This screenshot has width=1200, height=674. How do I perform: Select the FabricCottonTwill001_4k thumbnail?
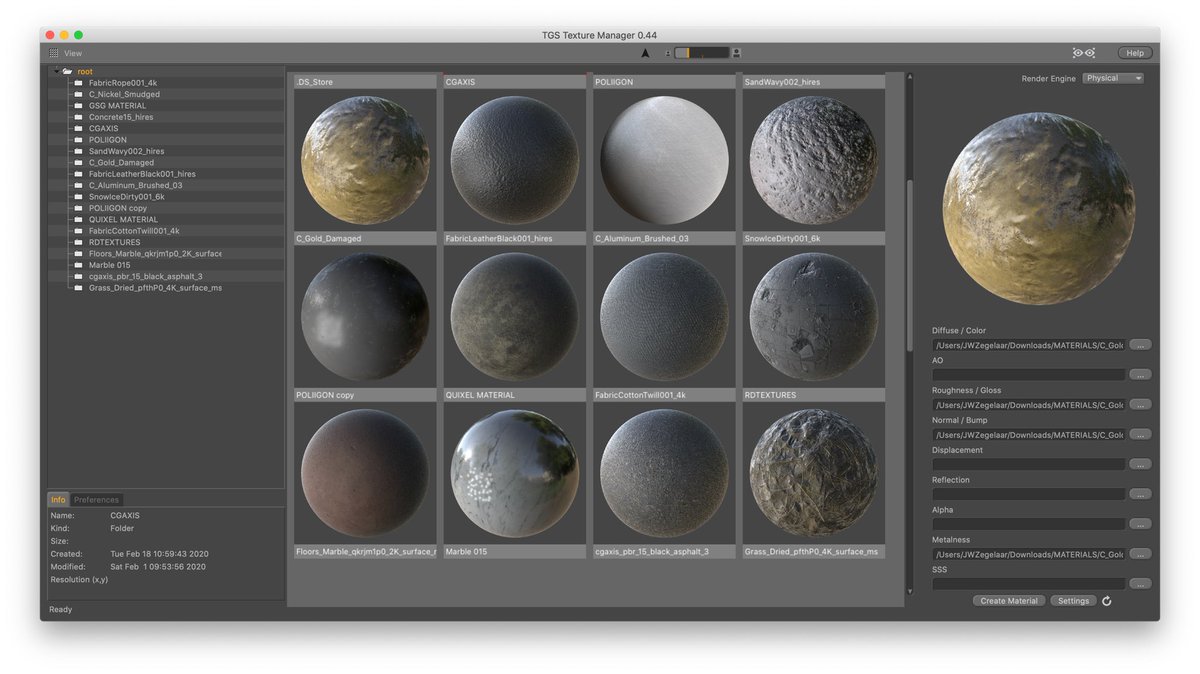[664, 472]
